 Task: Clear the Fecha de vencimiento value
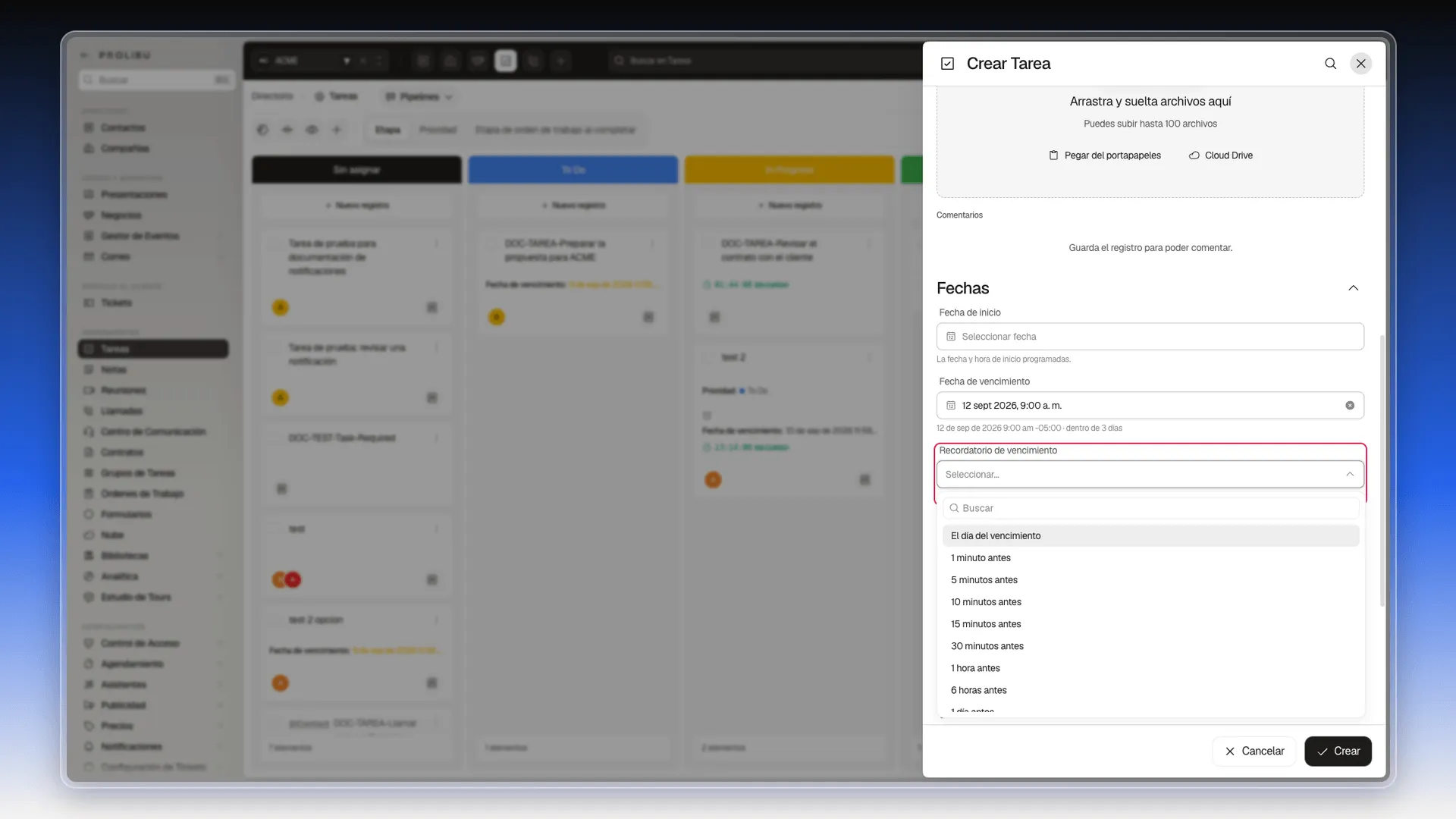[1350, 406]
